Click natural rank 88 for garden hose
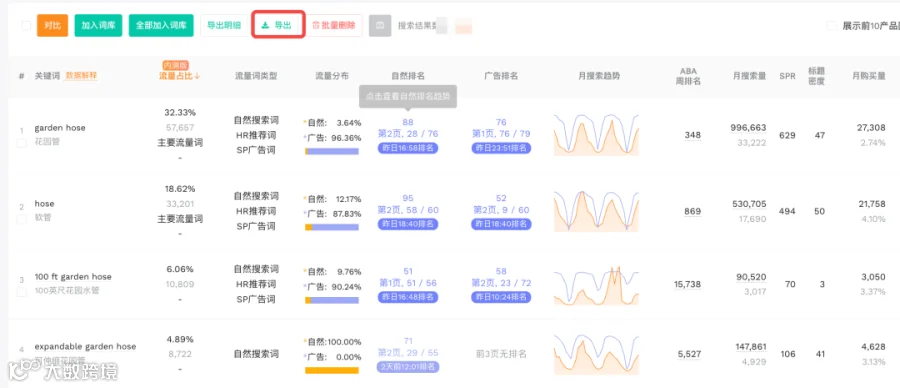The height and width of the screenshot is (388, 900). tap(408, 122)
